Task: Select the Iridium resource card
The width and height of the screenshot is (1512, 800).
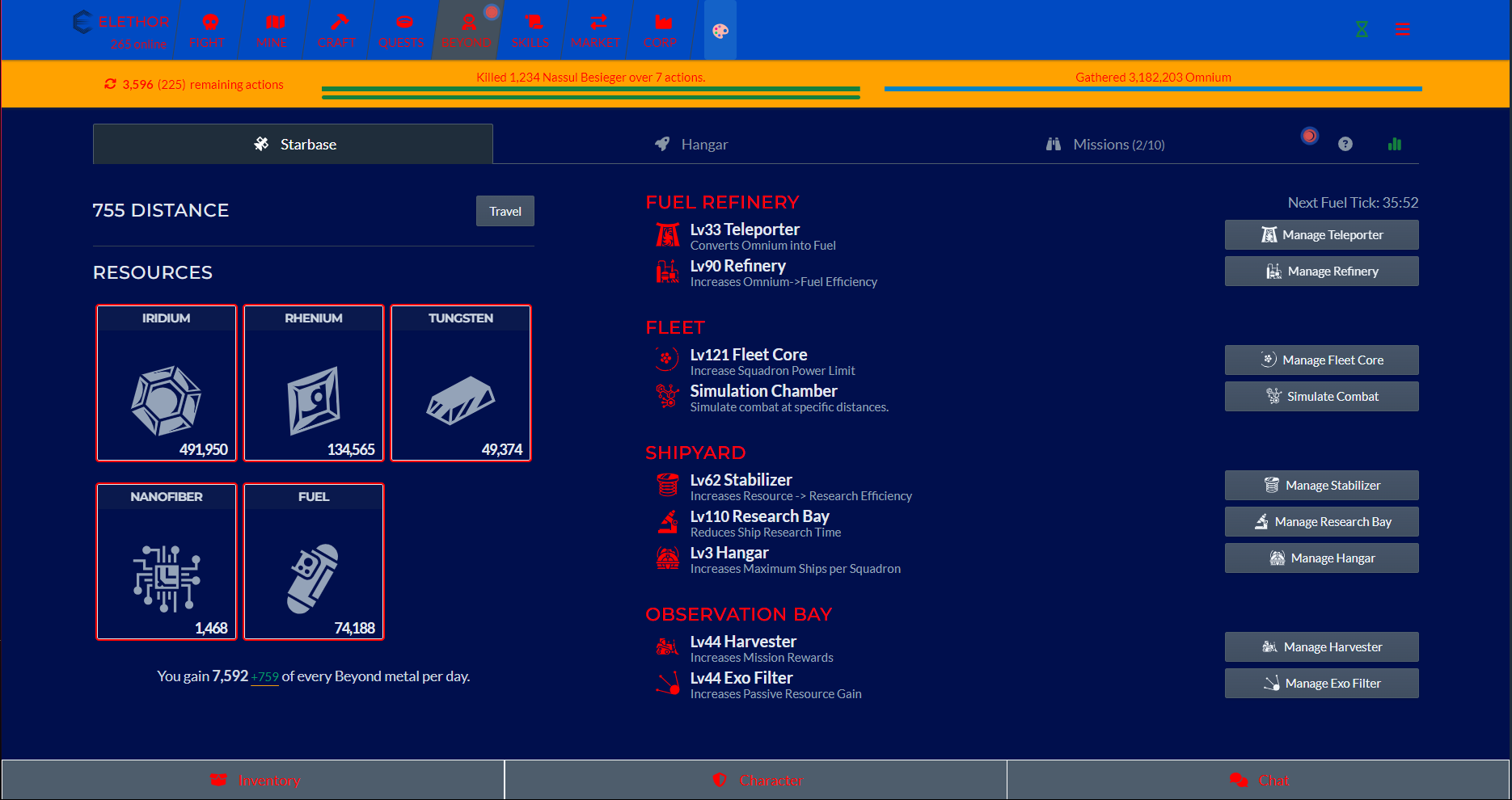Action: click(x=167, y=383)
